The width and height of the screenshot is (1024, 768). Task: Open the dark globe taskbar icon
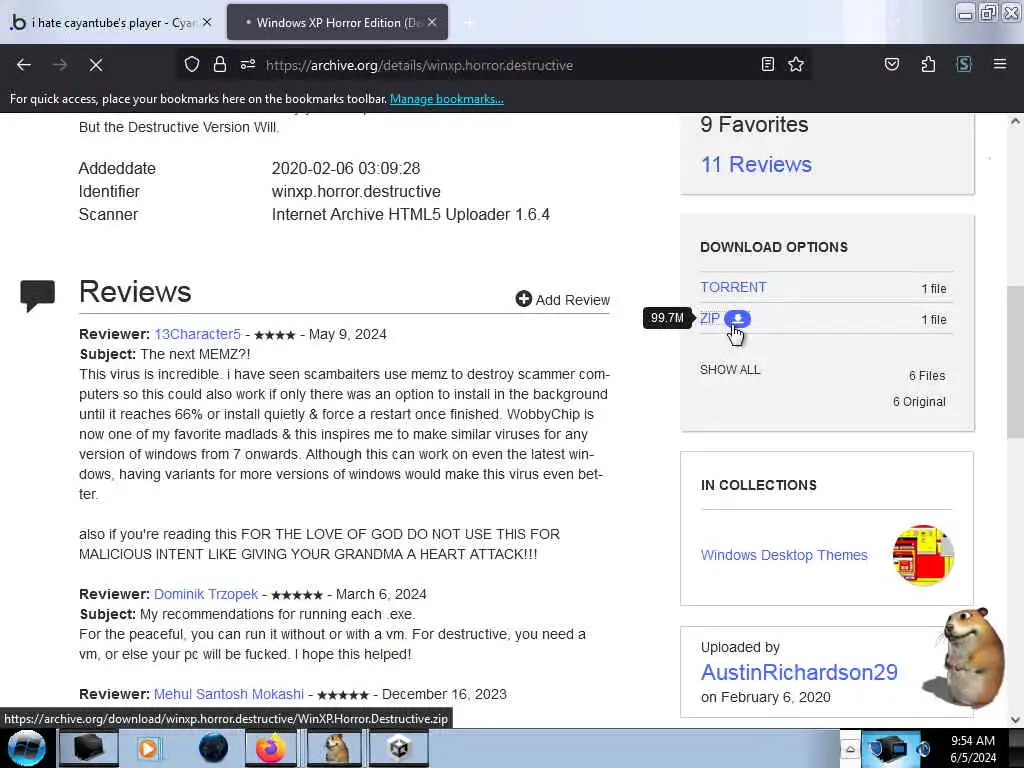(213, 748)
